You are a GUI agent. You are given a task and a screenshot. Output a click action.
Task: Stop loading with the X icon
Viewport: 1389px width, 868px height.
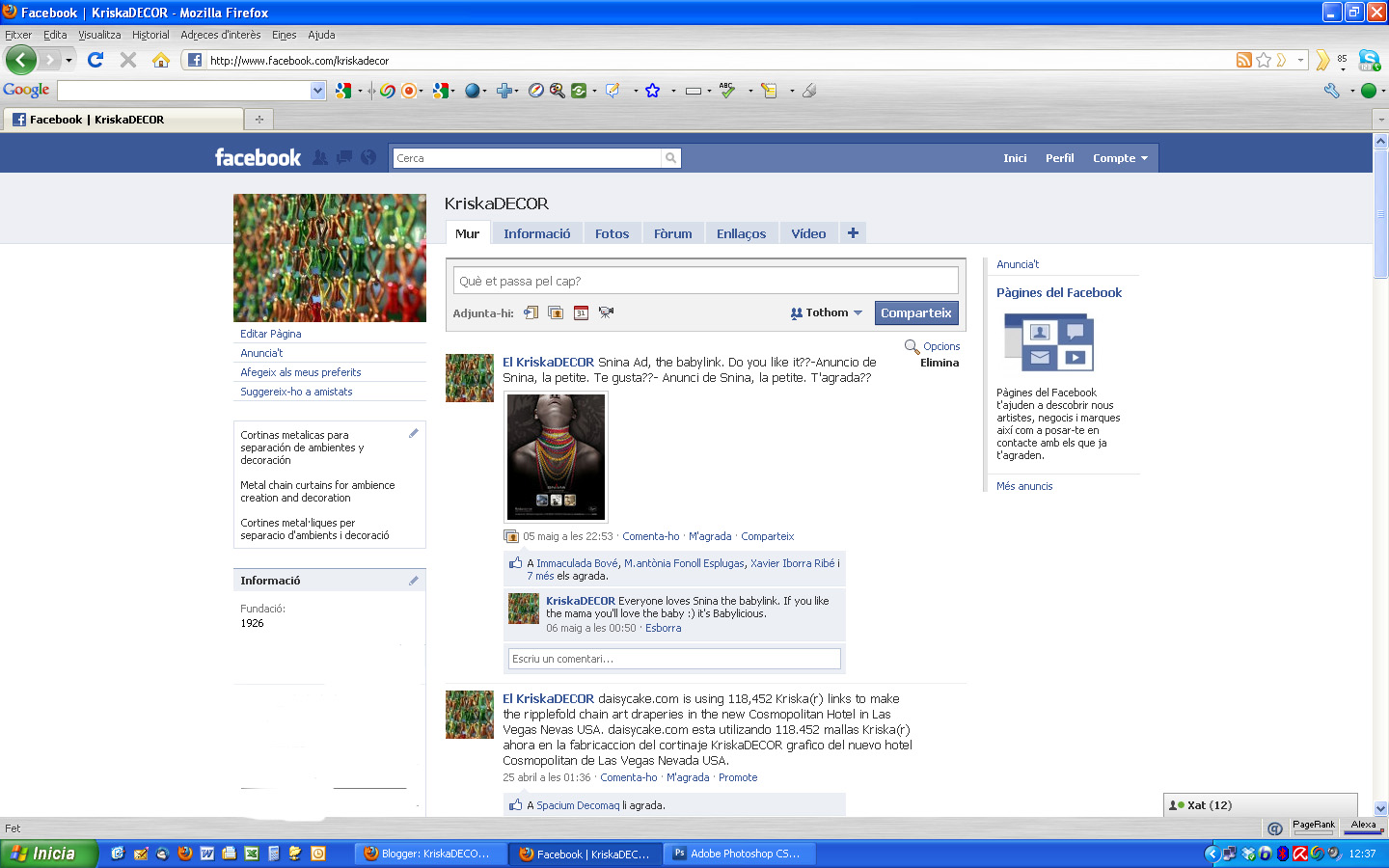(x=127, y=60)
